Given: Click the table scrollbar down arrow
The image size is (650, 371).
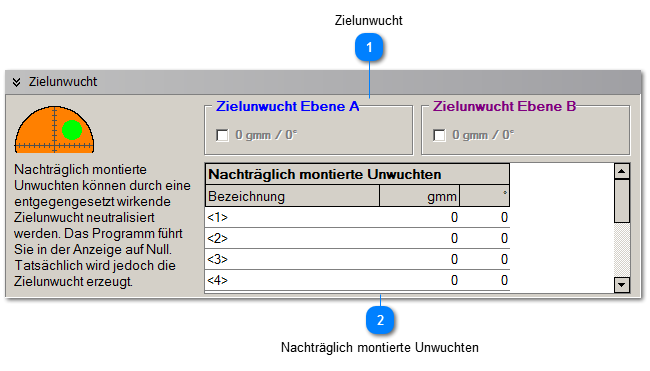Looking at the screenshot, I should click(x=622, y=285).
